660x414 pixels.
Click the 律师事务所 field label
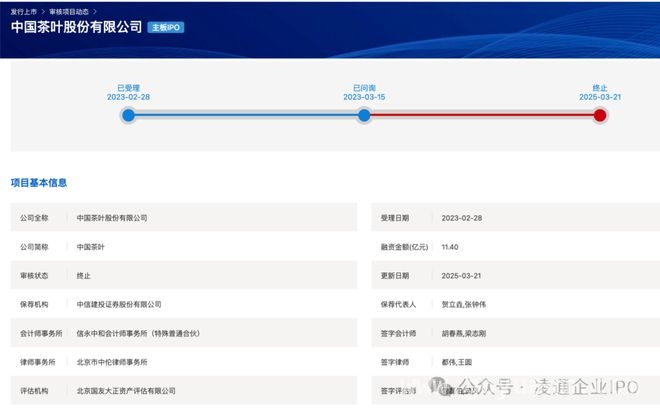tap(38, 362)
